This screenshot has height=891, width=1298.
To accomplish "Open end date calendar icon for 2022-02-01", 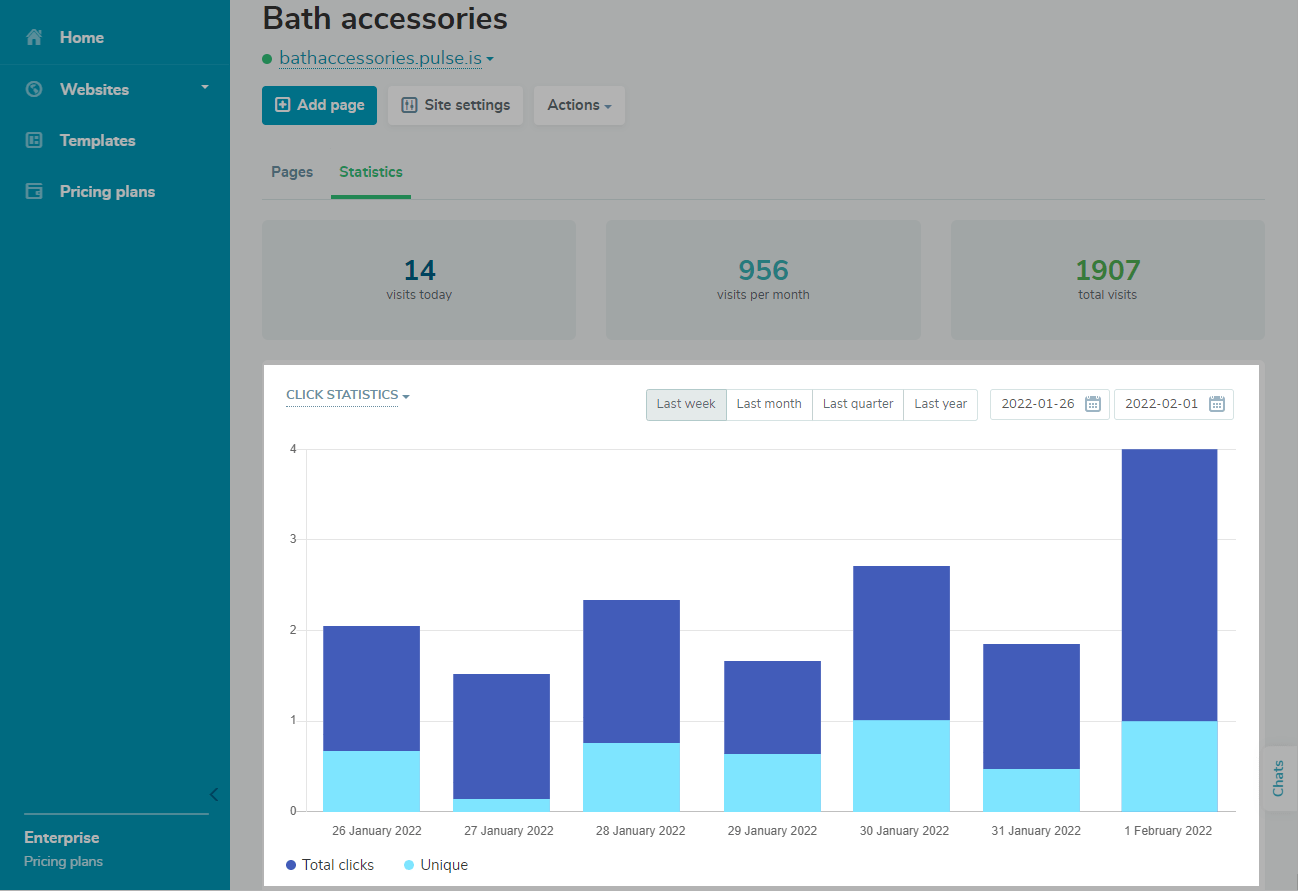I will [x=1216, y=404].
